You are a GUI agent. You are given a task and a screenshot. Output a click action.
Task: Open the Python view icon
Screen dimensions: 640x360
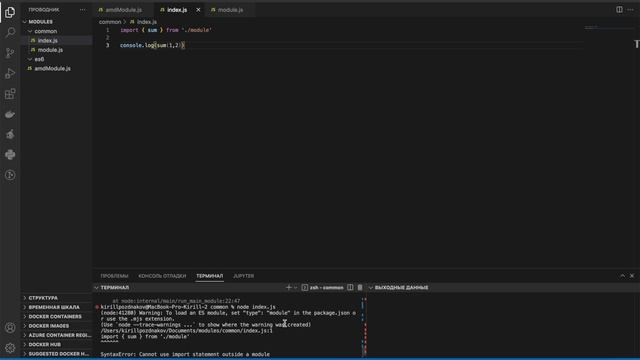coord(10,155)
